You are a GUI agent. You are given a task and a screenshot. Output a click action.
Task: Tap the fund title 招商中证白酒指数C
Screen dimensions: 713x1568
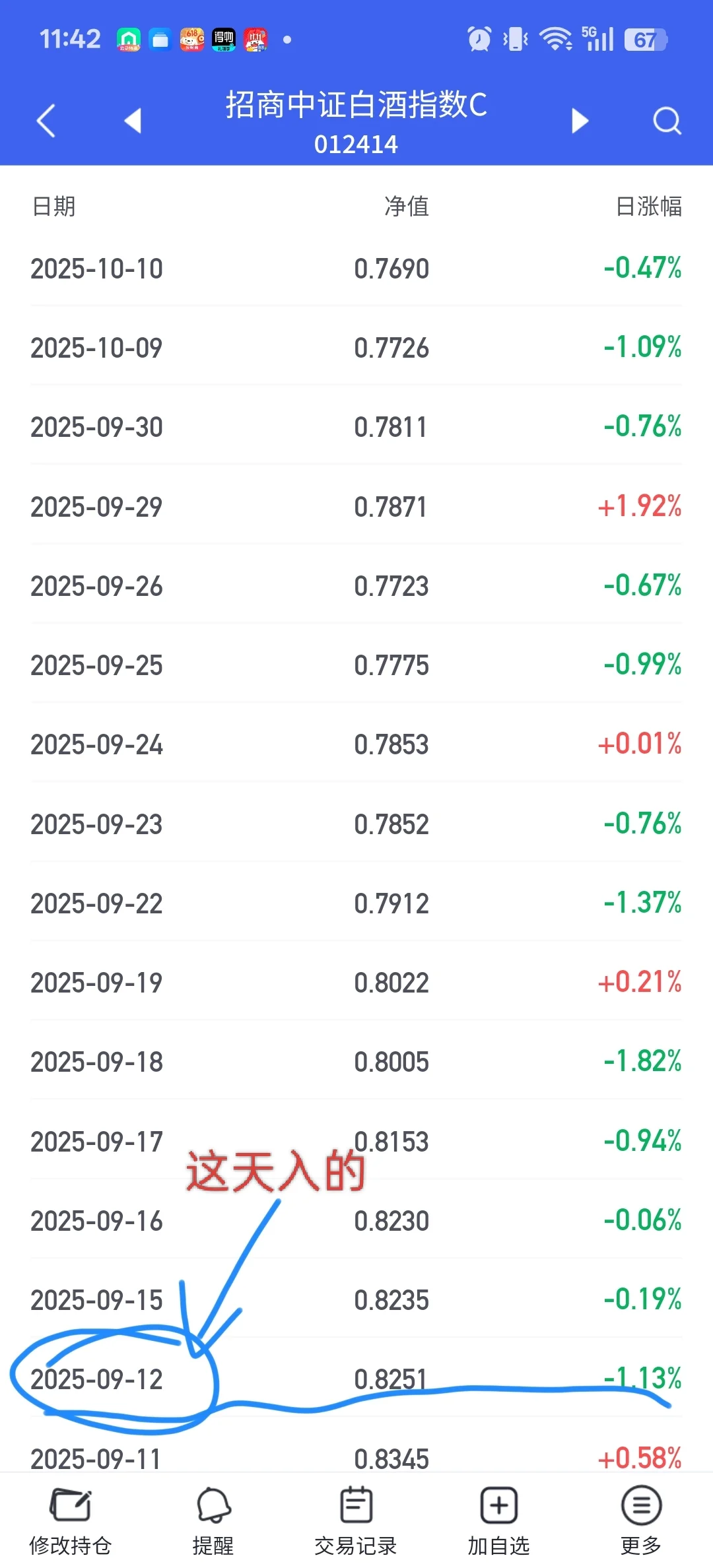point(356,106)
